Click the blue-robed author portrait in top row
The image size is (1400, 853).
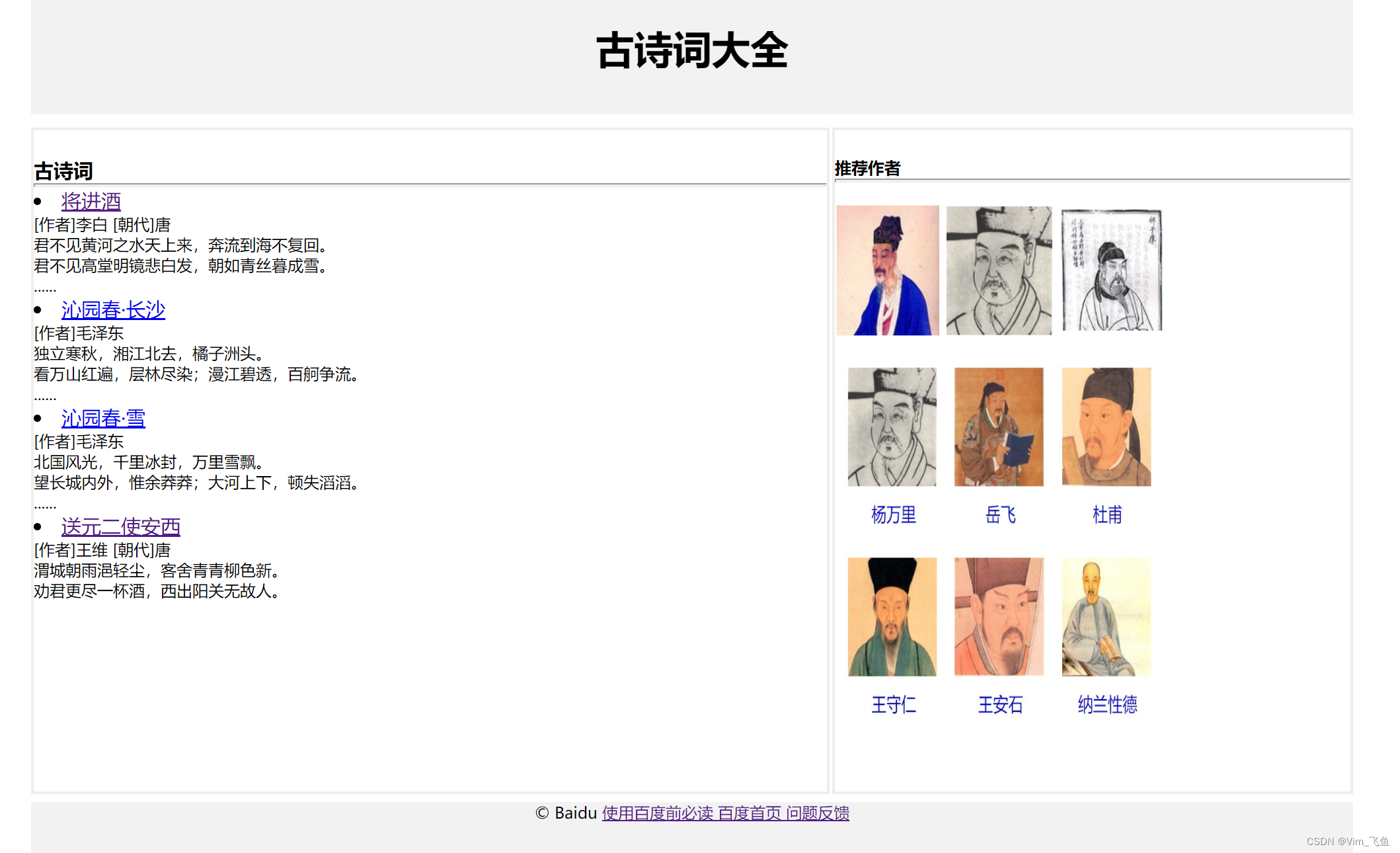[887, 270]
